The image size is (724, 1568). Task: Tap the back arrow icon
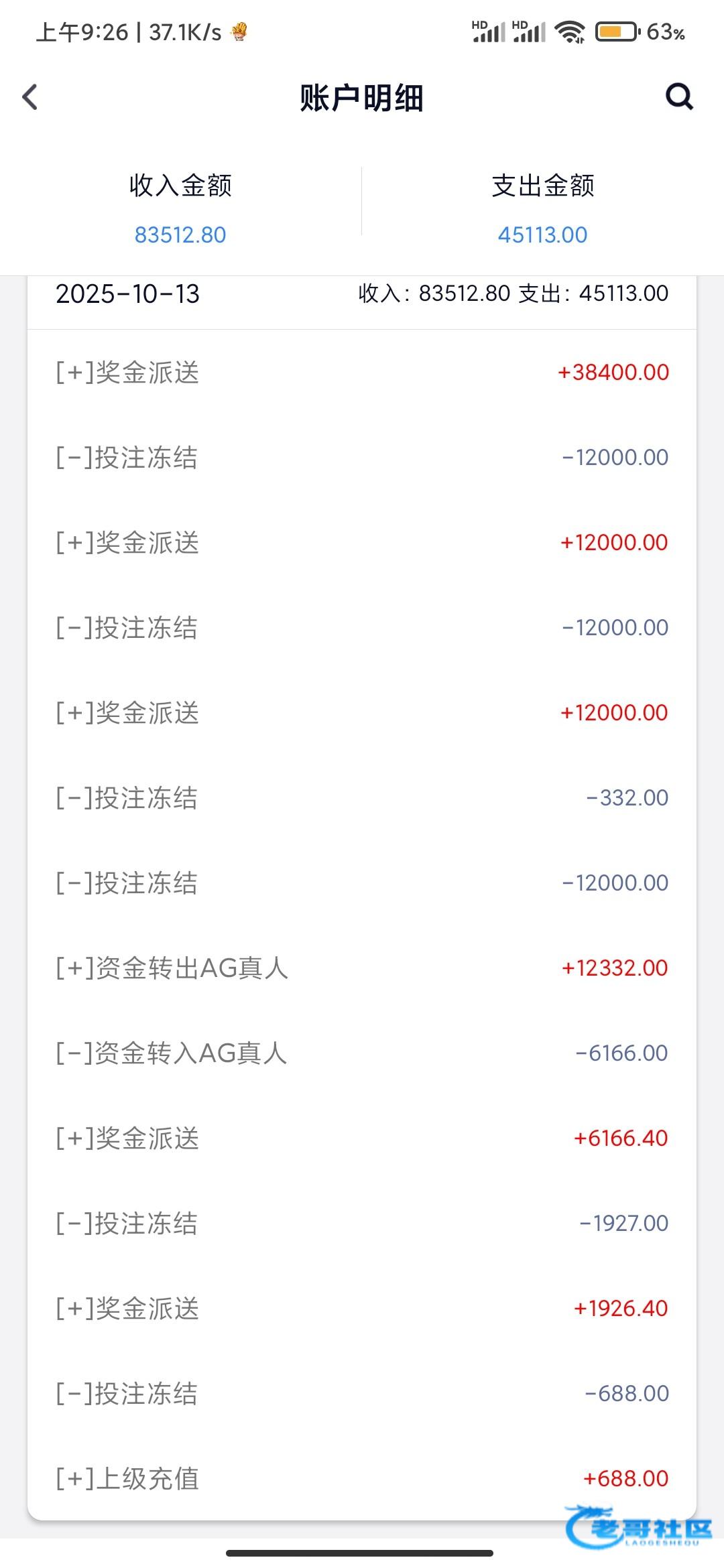[30, 97]
